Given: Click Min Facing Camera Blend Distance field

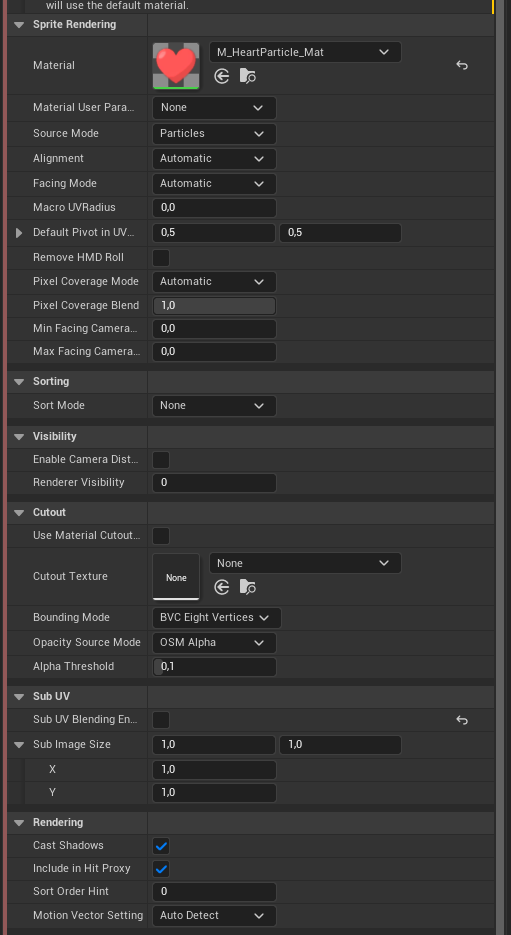Looking at the screenshot, I should point(214,329).
